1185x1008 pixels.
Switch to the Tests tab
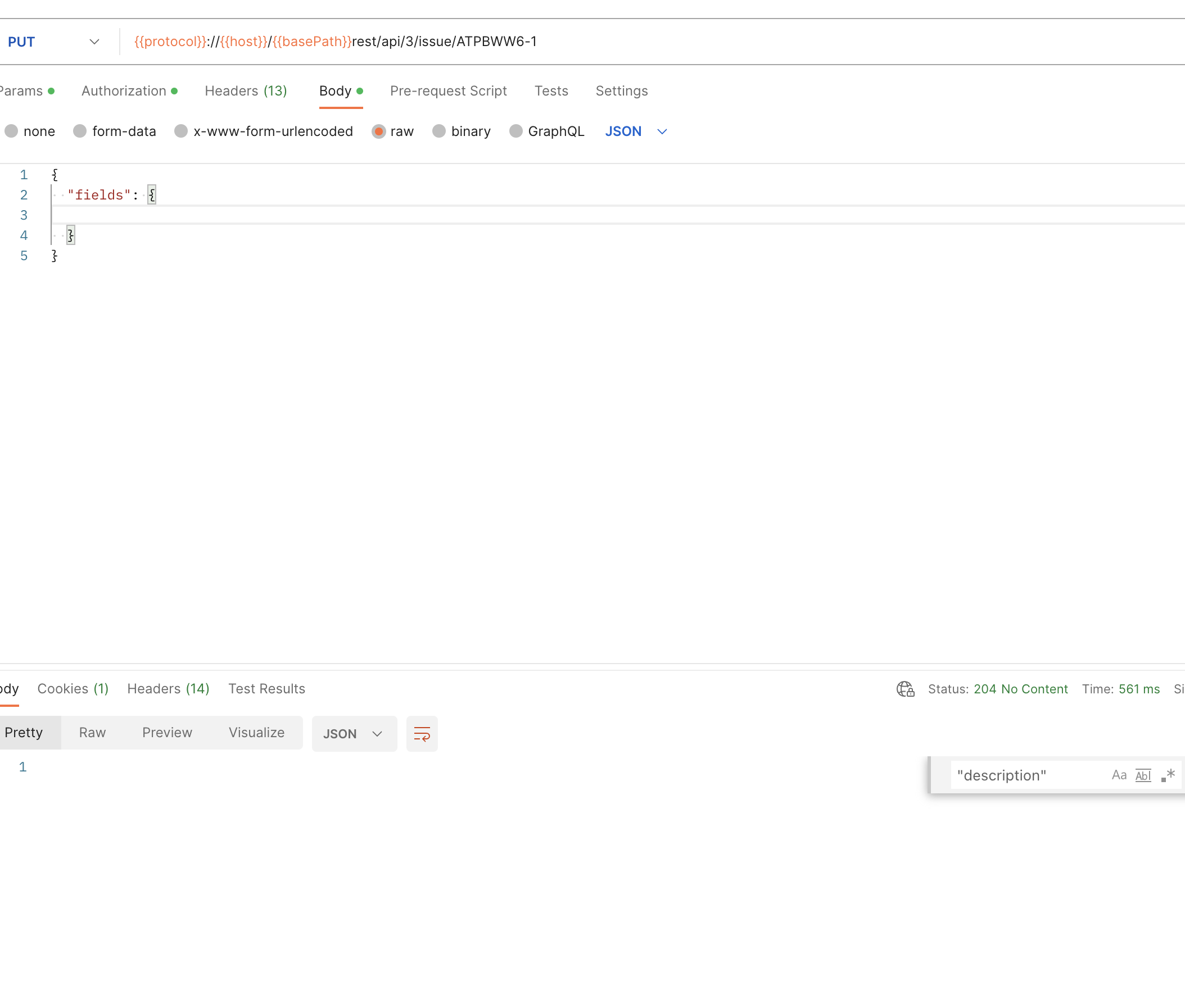551,91
